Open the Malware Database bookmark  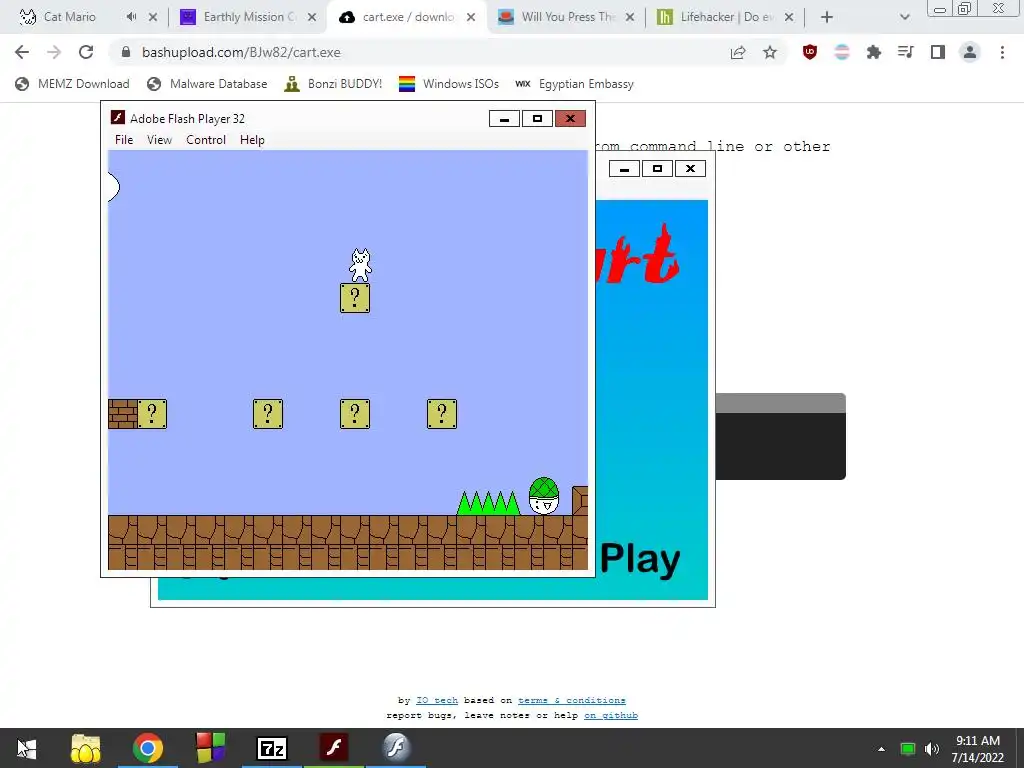pos(207,84)
